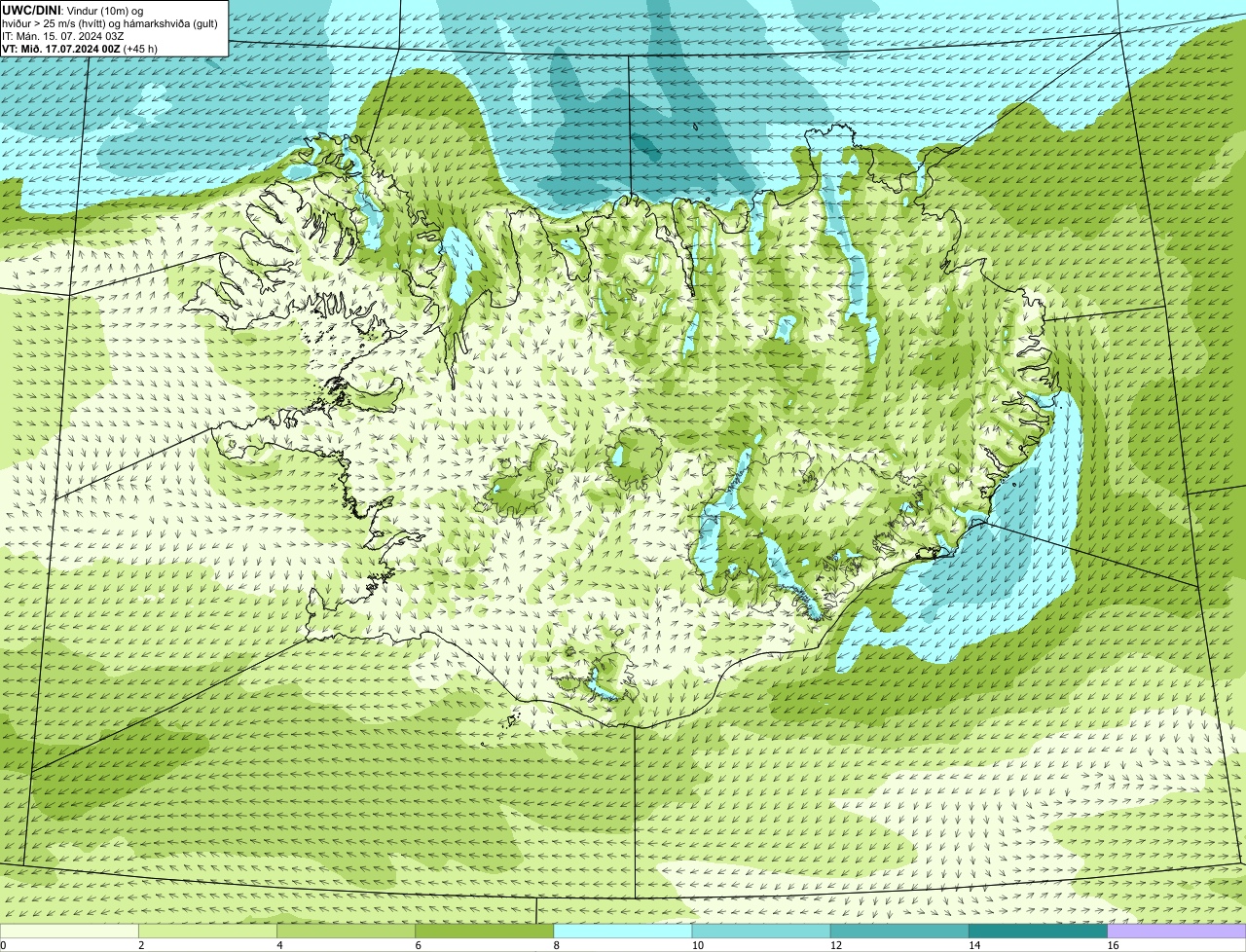Click the legend scale label "12"
The image size is (1246, 952).
pos(835,945)
